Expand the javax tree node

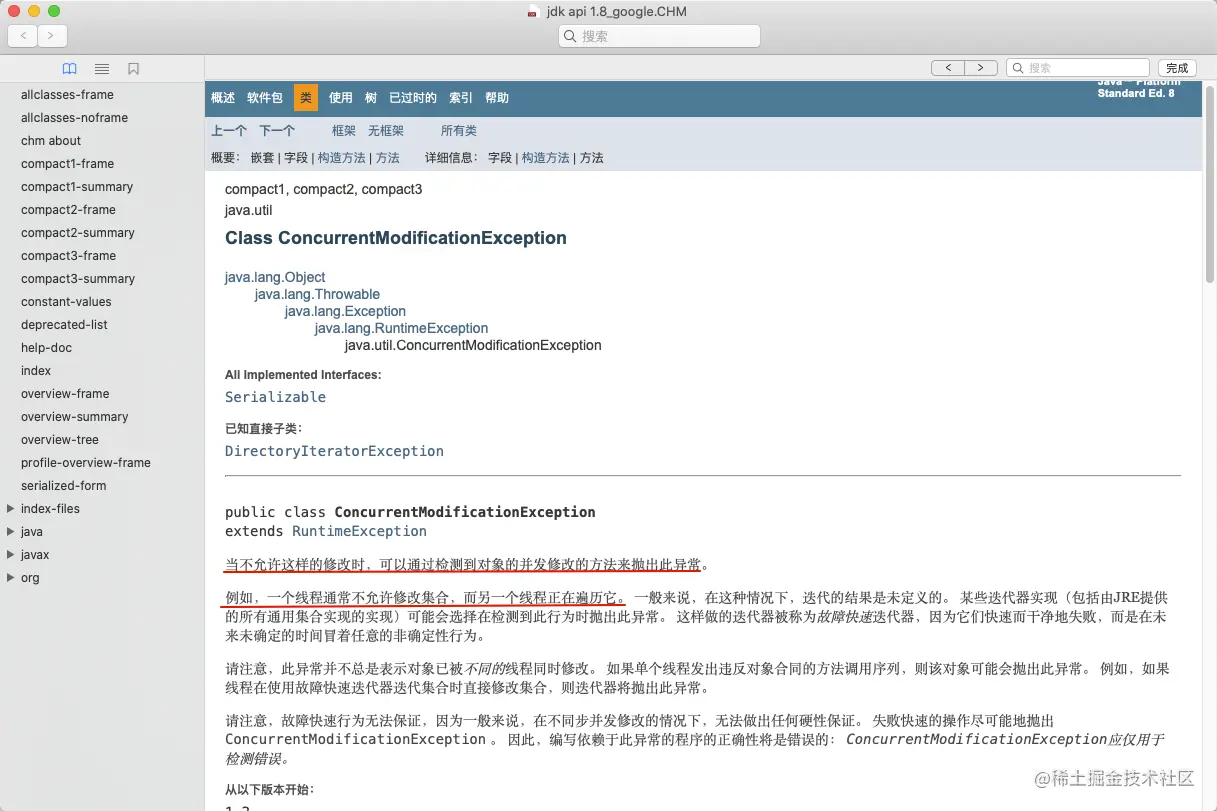[10, 555]
